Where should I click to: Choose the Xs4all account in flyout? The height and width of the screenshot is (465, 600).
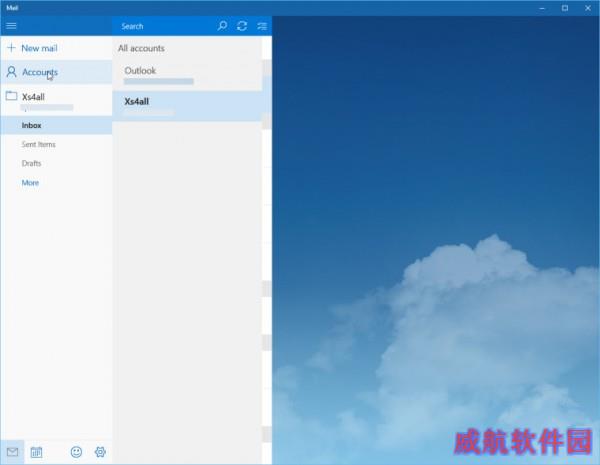point(187,106)
